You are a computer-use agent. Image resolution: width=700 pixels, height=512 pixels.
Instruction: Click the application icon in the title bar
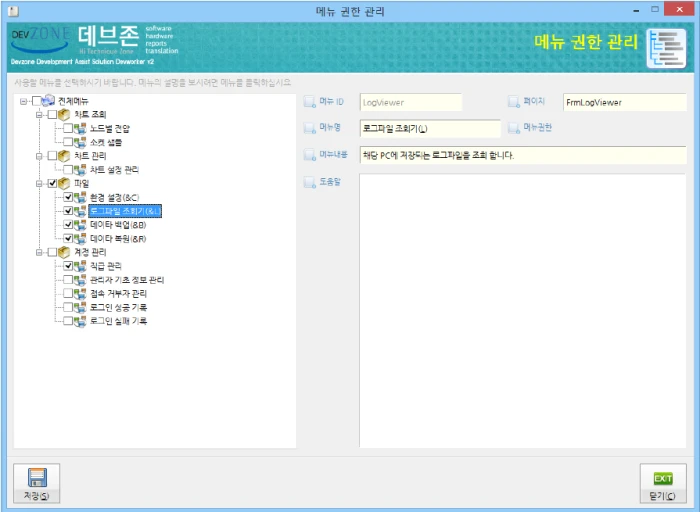14,11
